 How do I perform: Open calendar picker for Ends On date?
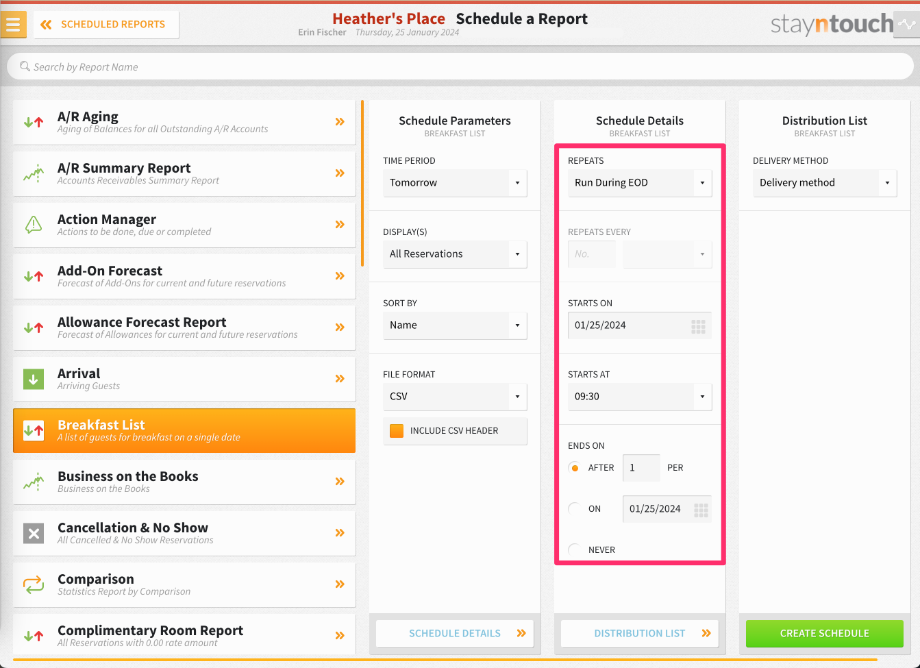pos(701,510)
